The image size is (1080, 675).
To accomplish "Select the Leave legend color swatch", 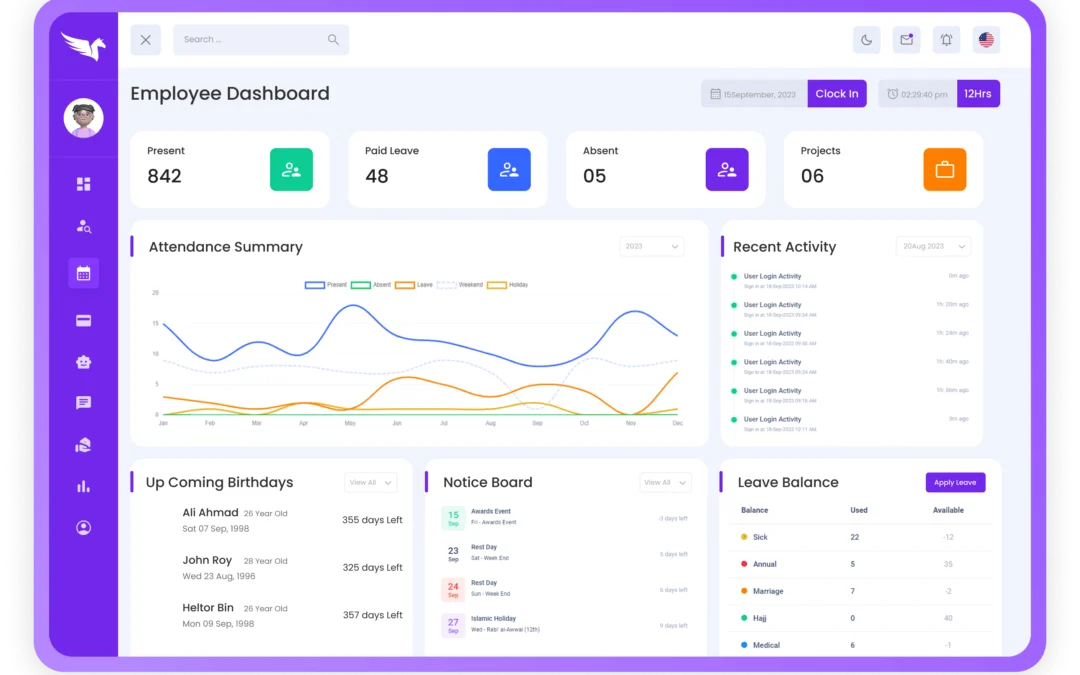I will (x=404, y=285).
